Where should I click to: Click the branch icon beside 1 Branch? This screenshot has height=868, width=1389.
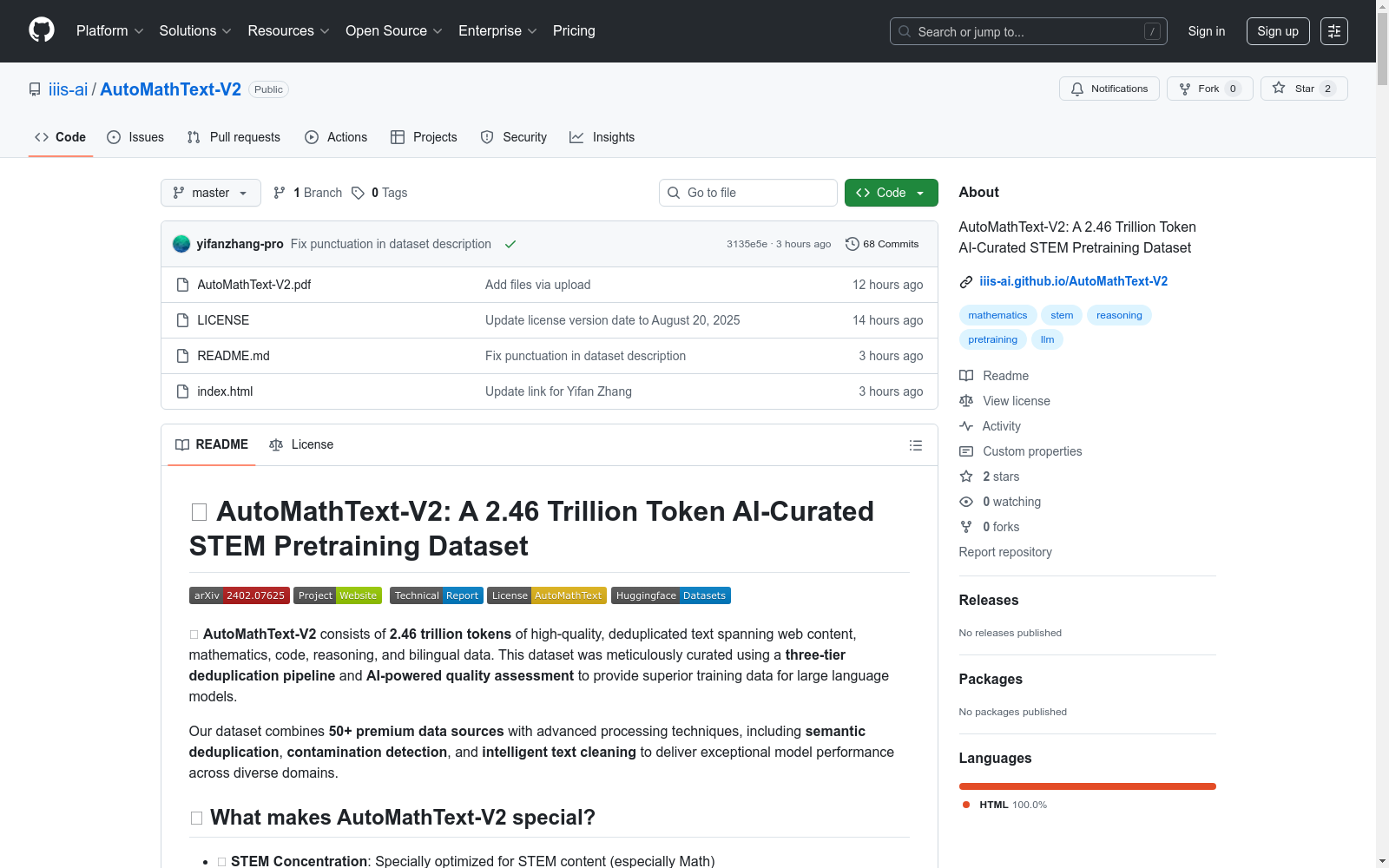(x=280, y=193)
